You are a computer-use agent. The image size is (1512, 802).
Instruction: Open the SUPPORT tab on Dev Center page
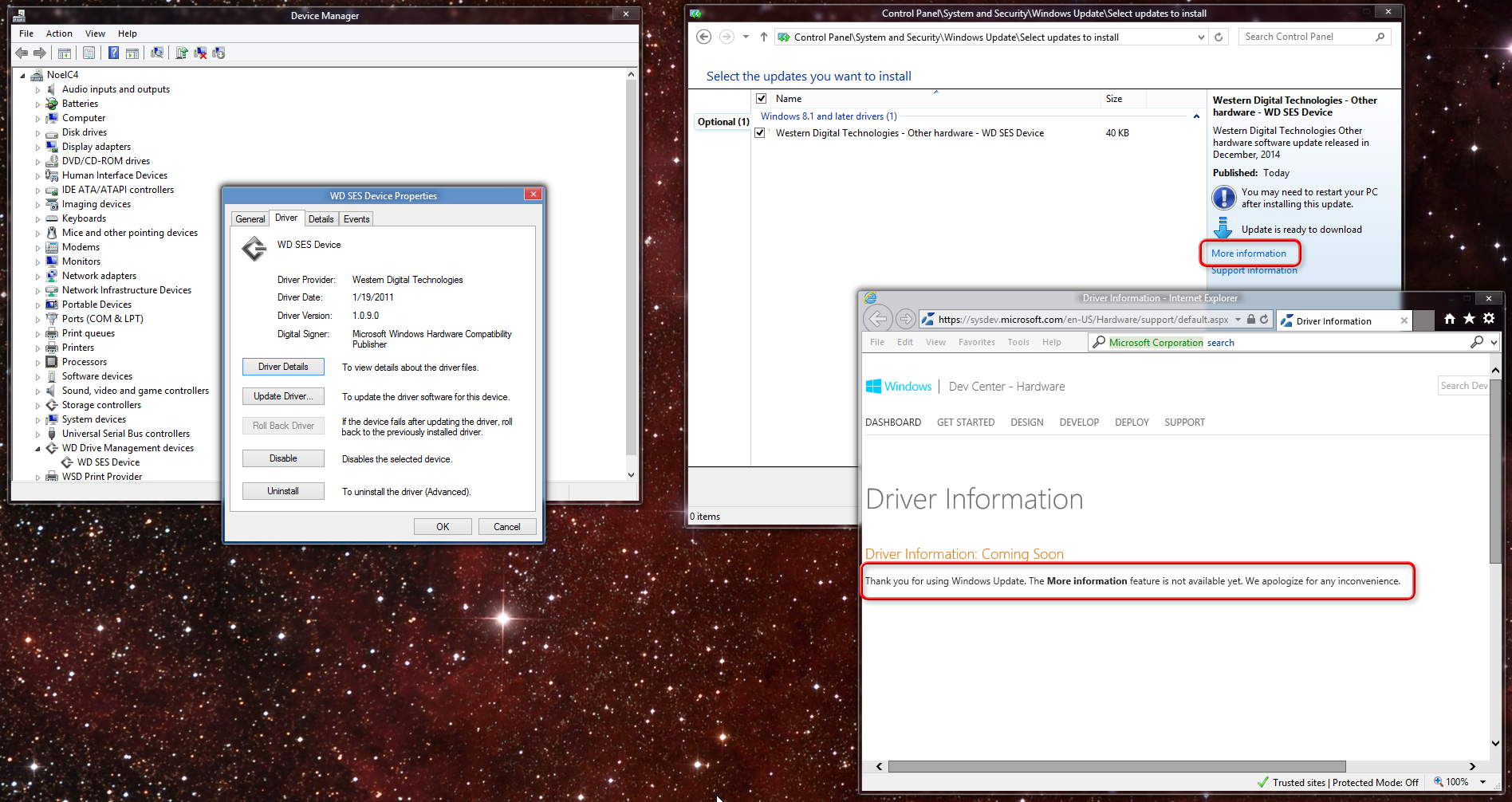(1184, 423)
